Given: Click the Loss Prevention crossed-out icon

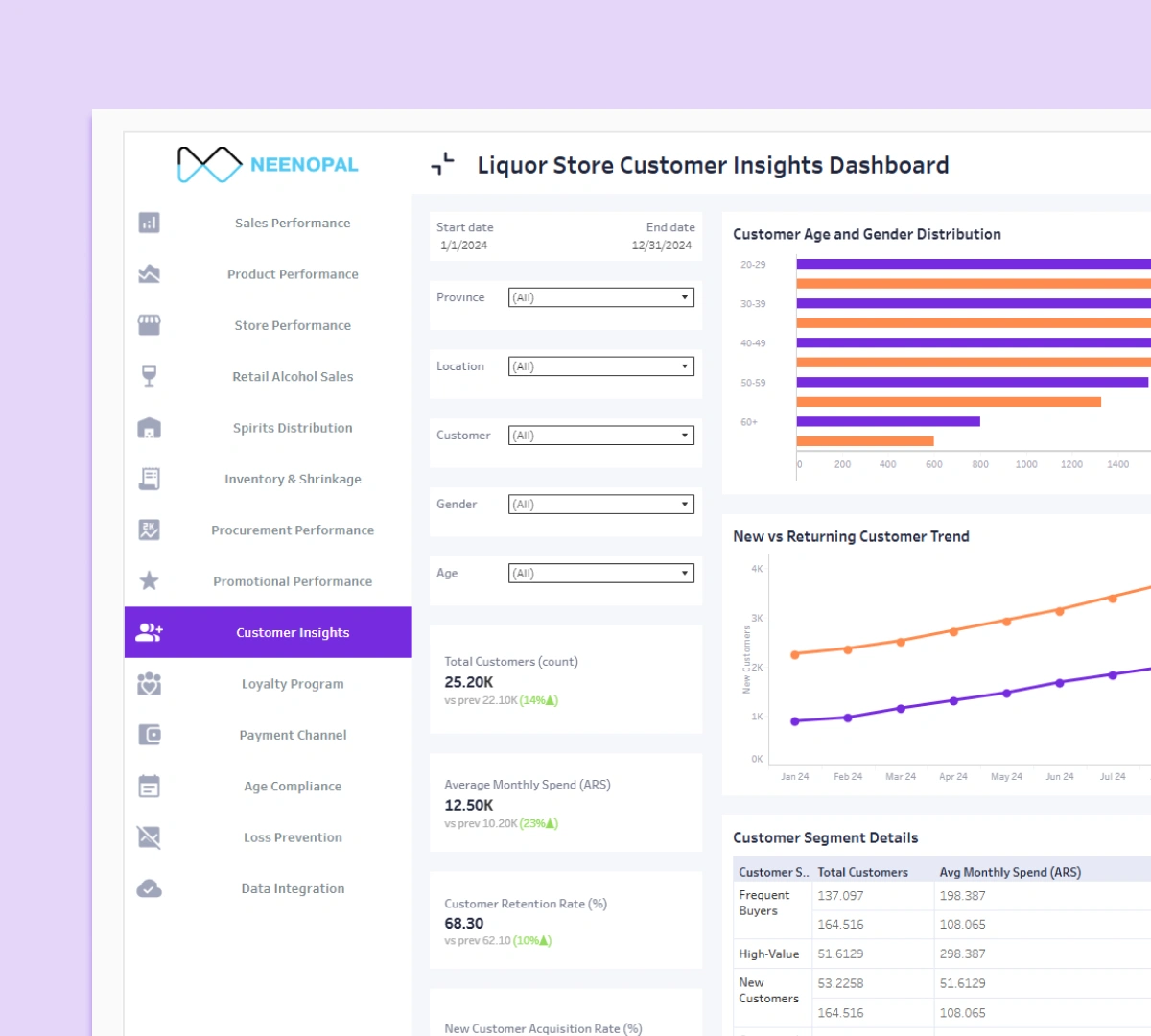Looking at the screenshot, I should 149,837.
